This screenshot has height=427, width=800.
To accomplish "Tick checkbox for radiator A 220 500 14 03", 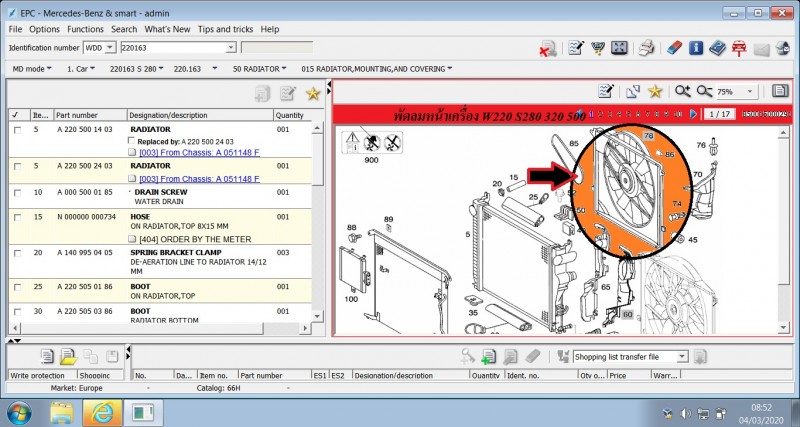I will 17,130.
